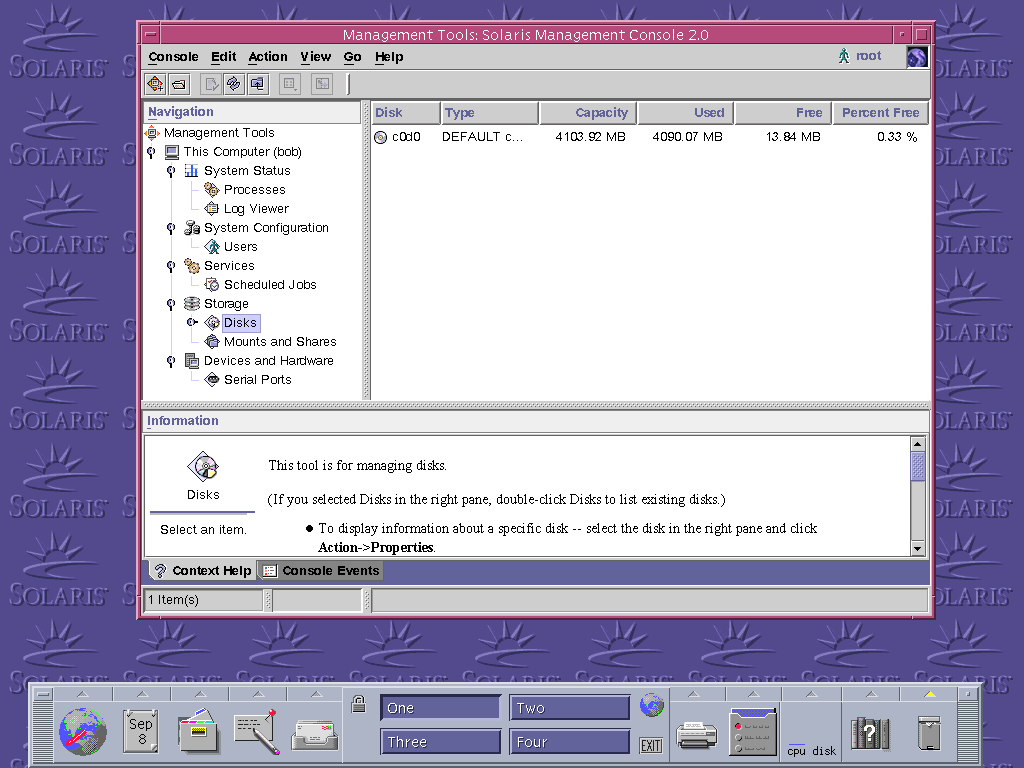The height and width of the screenshot is (768, 1024).
Task: Open the Sep 8 calendar icon
Action: click(140, 731)
